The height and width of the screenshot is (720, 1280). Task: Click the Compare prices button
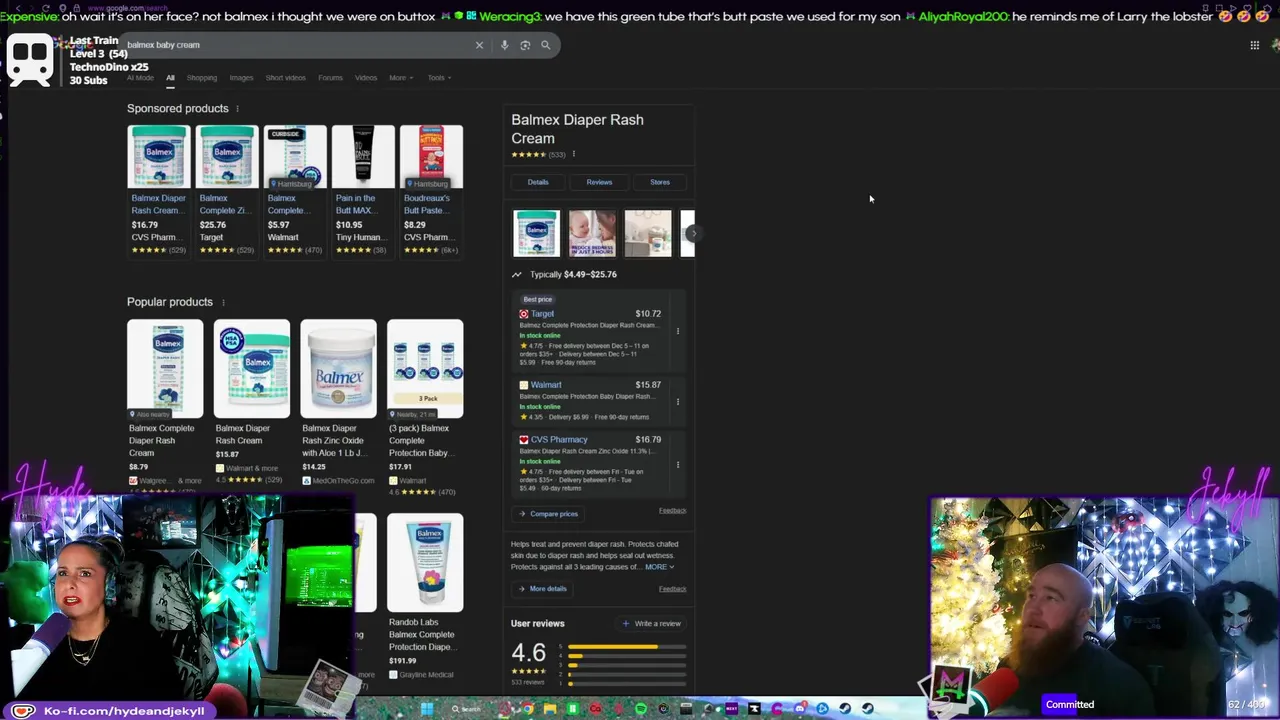pyautogui.click(x=548, y=514)
